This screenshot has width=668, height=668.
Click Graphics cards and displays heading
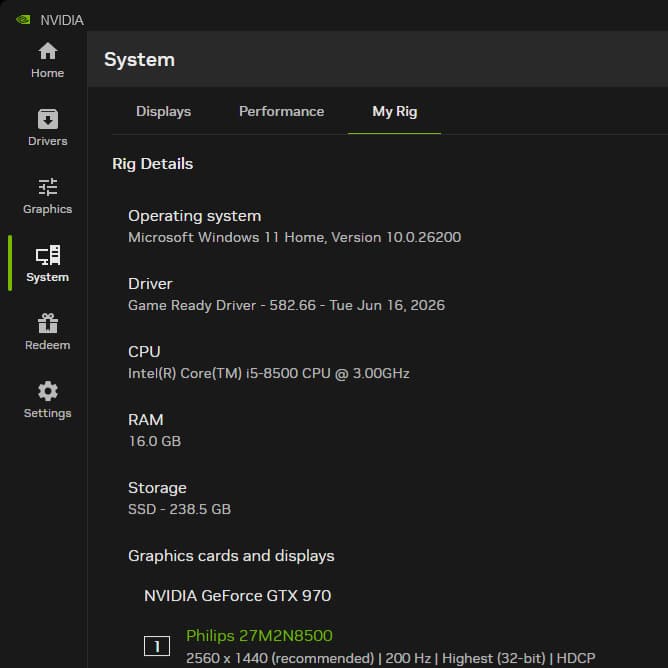click(231, 556)
